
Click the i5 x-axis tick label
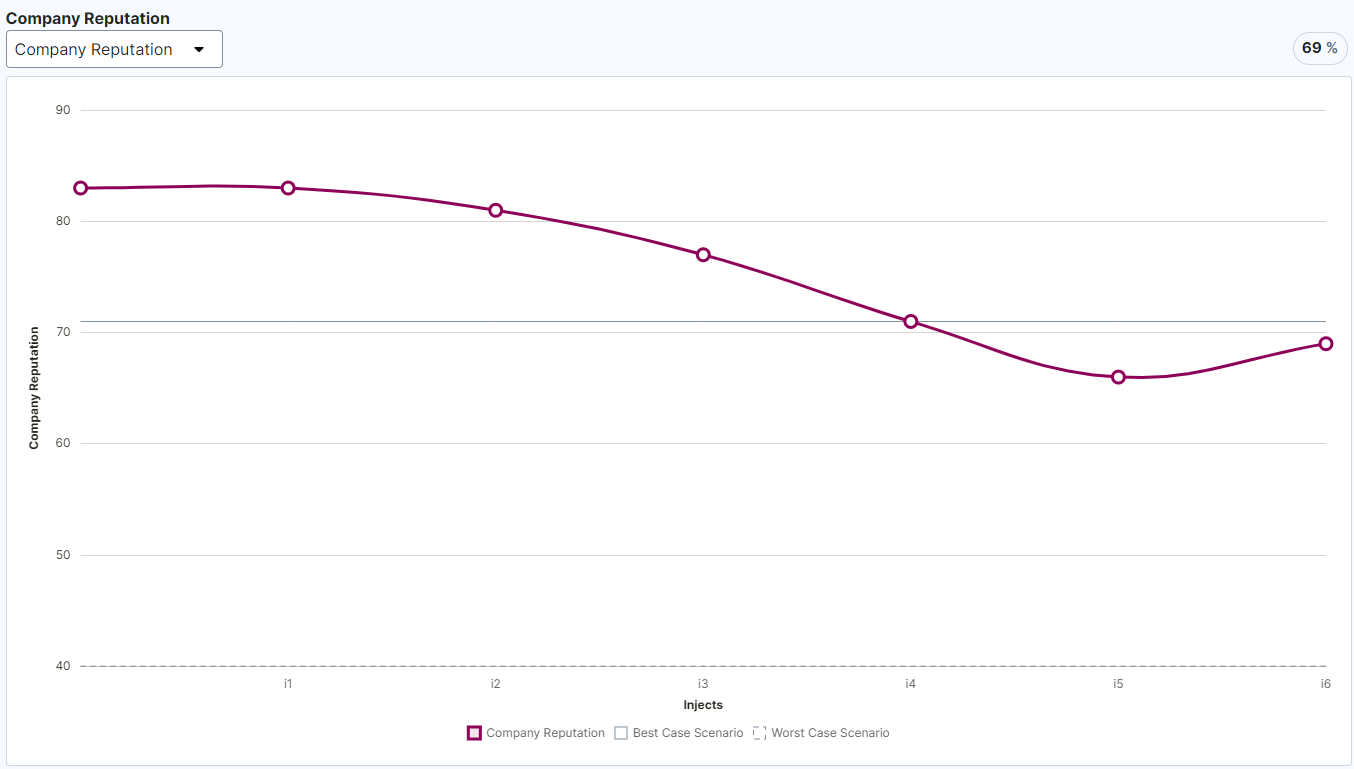pyautogui.click(x=1118, y=684)
